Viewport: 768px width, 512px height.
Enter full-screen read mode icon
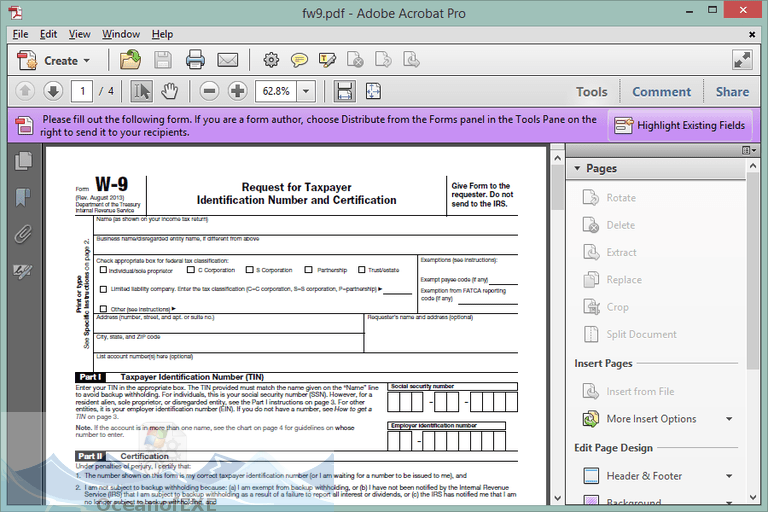(742, 60)
